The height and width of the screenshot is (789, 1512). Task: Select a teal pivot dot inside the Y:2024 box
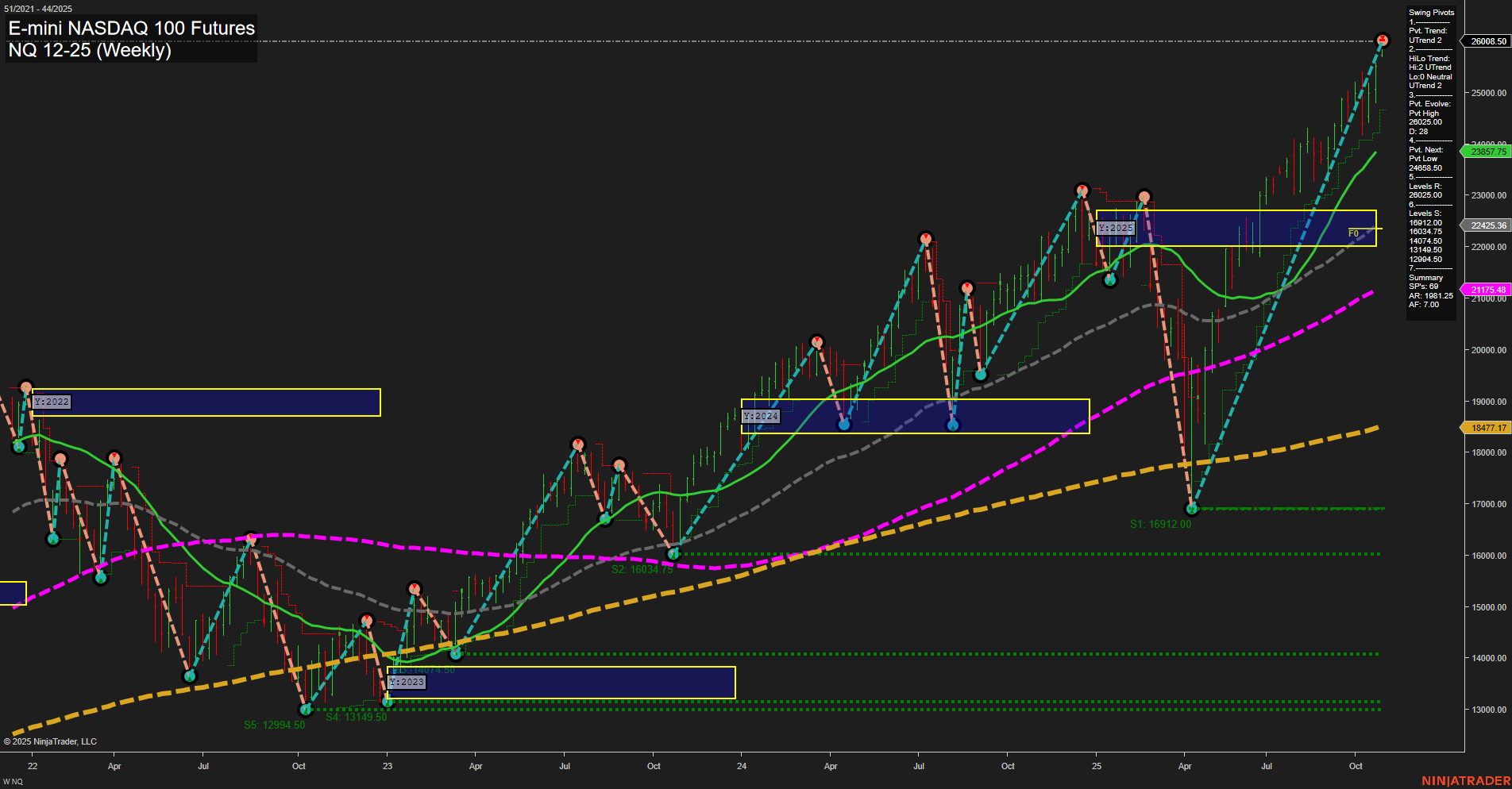[844, 423]
